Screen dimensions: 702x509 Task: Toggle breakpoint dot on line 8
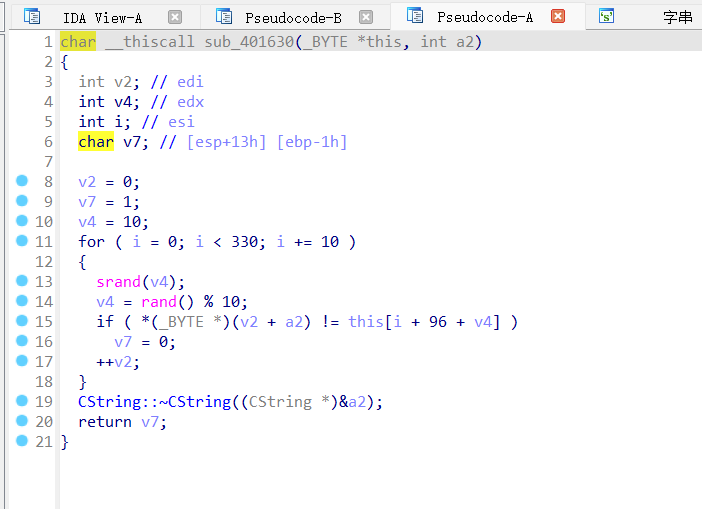22,180
